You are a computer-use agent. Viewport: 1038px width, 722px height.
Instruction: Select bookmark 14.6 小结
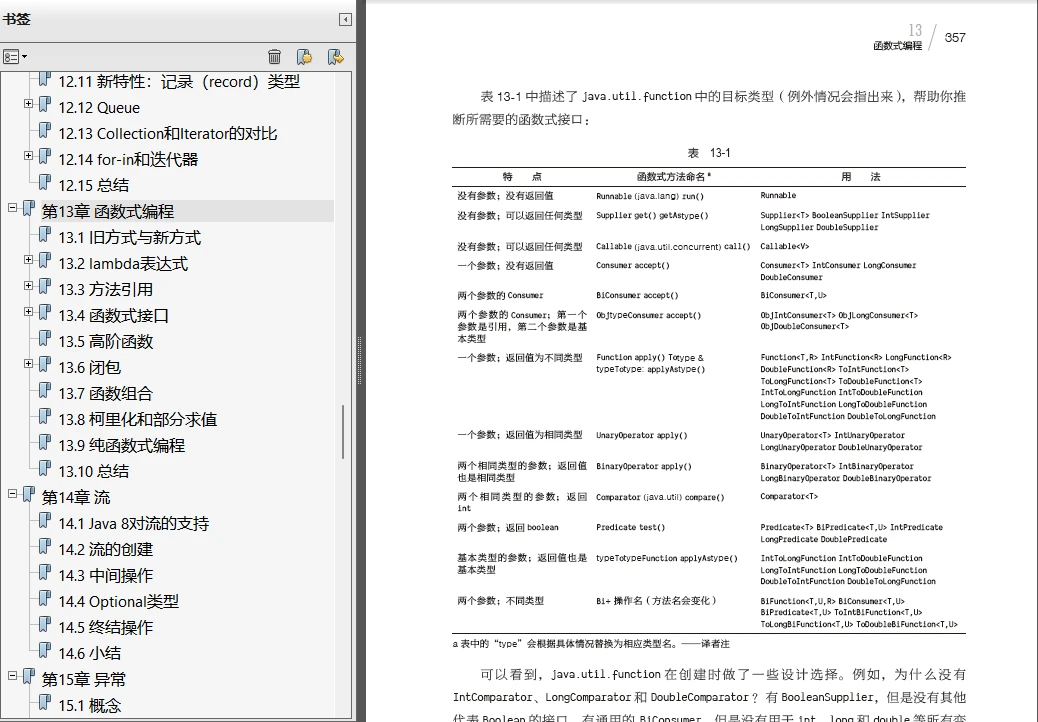click(x=89, y=653)
